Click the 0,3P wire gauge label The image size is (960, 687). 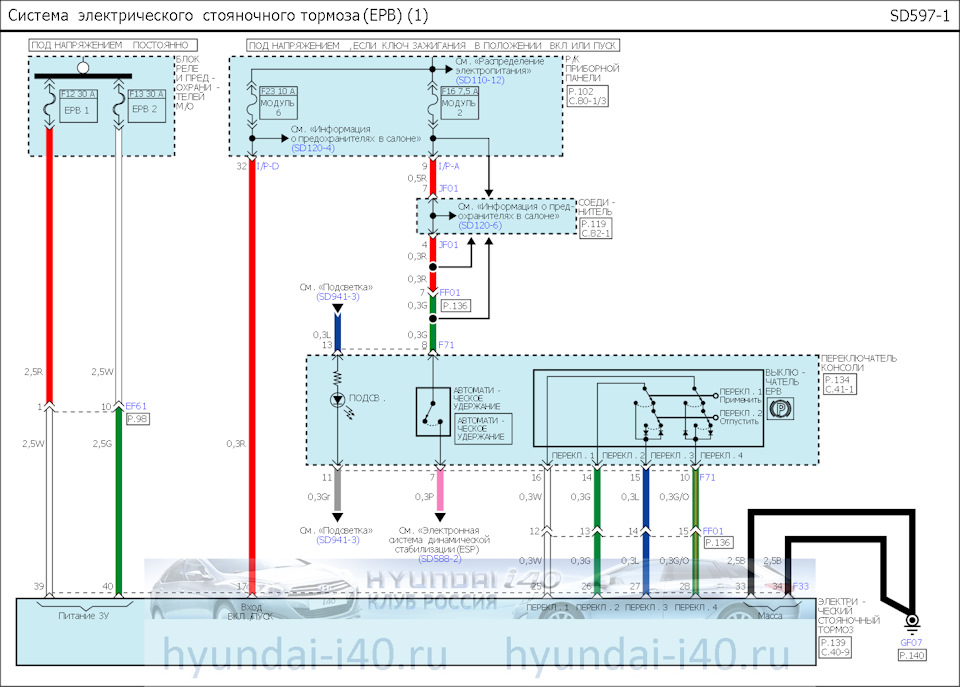424,497
